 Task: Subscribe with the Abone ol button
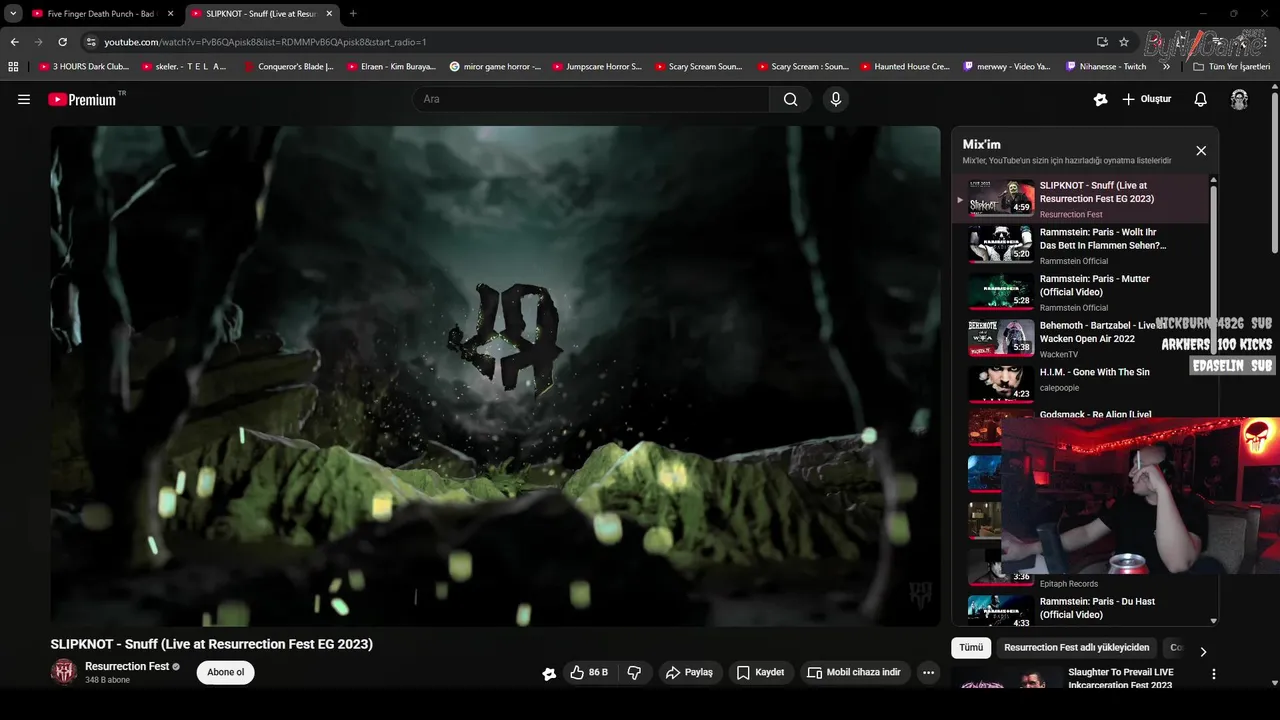[226, 672]
